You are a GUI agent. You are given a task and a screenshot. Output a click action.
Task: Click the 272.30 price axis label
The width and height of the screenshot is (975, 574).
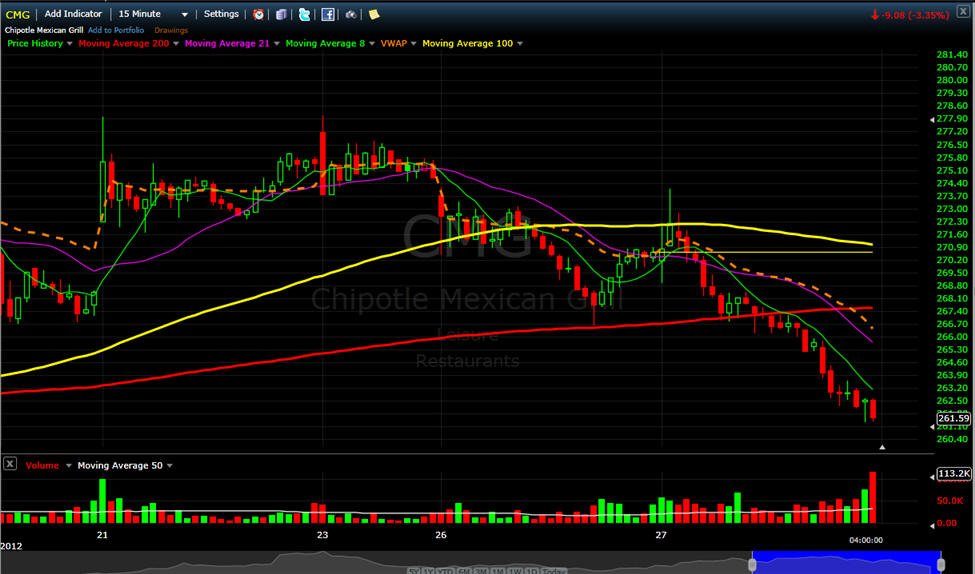[x=952, y=221]
